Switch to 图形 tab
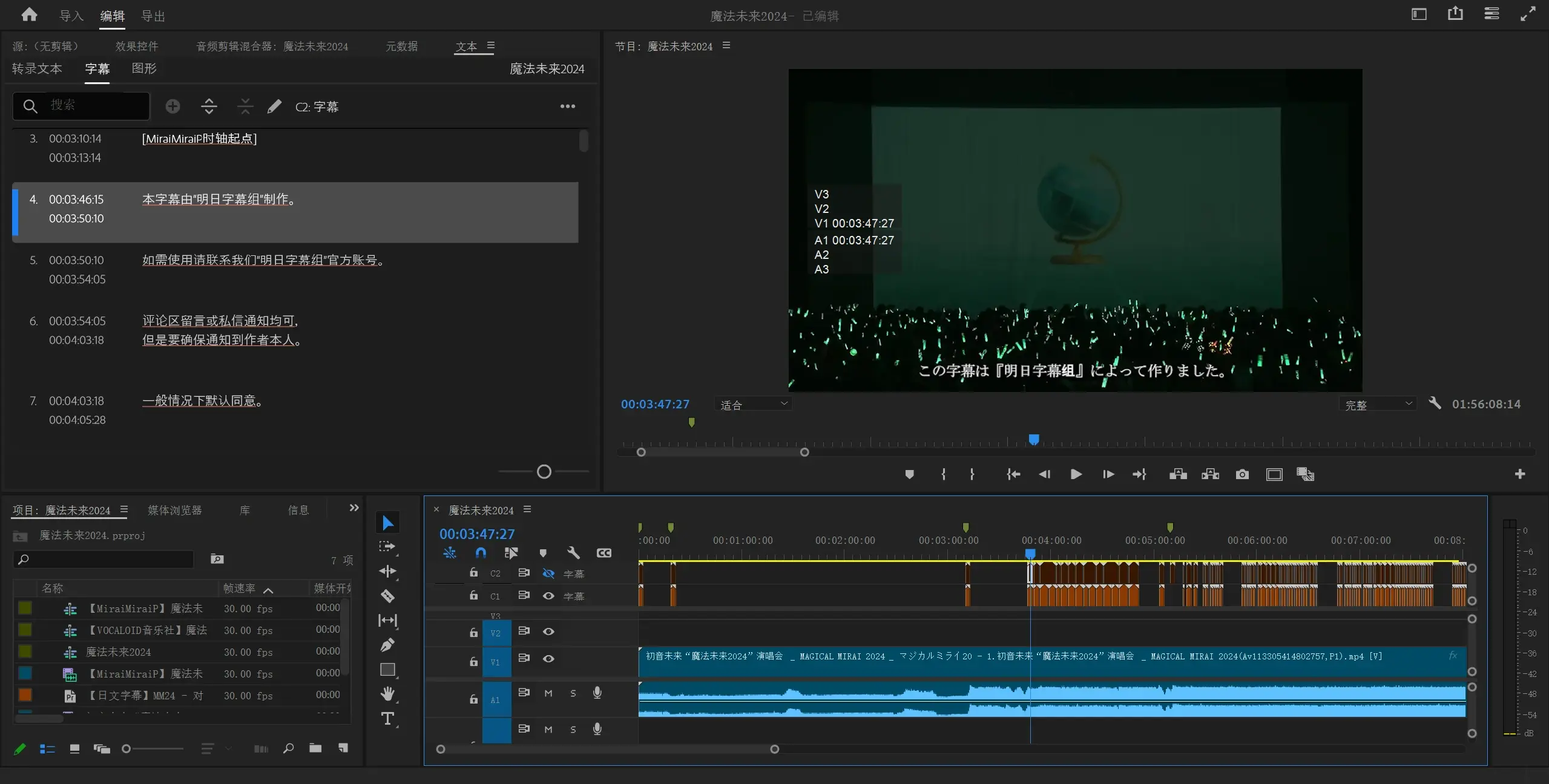The width and height of the screenshot is (1549, 784). tap(144, 68)
